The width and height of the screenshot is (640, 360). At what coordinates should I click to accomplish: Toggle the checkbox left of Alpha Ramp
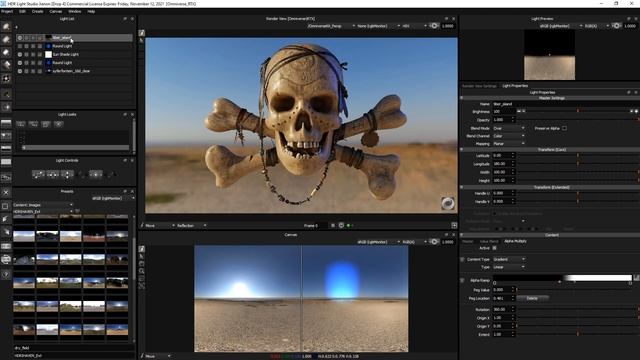click(x=462, y=280)
